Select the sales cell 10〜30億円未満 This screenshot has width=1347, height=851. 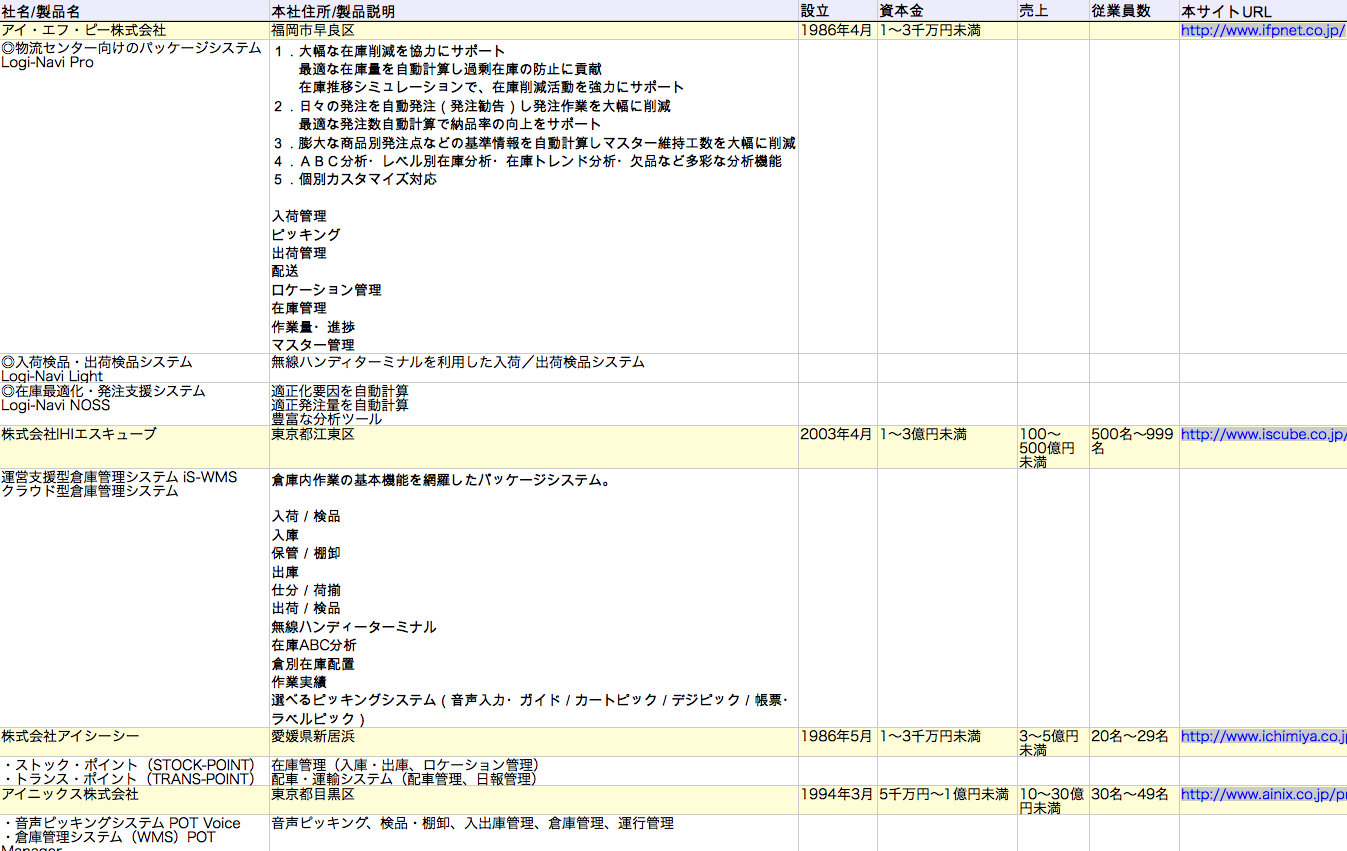point(1053,800)
